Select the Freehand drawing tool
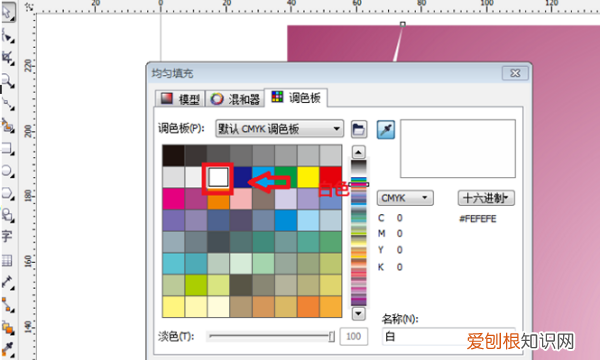 click(8, 104)
